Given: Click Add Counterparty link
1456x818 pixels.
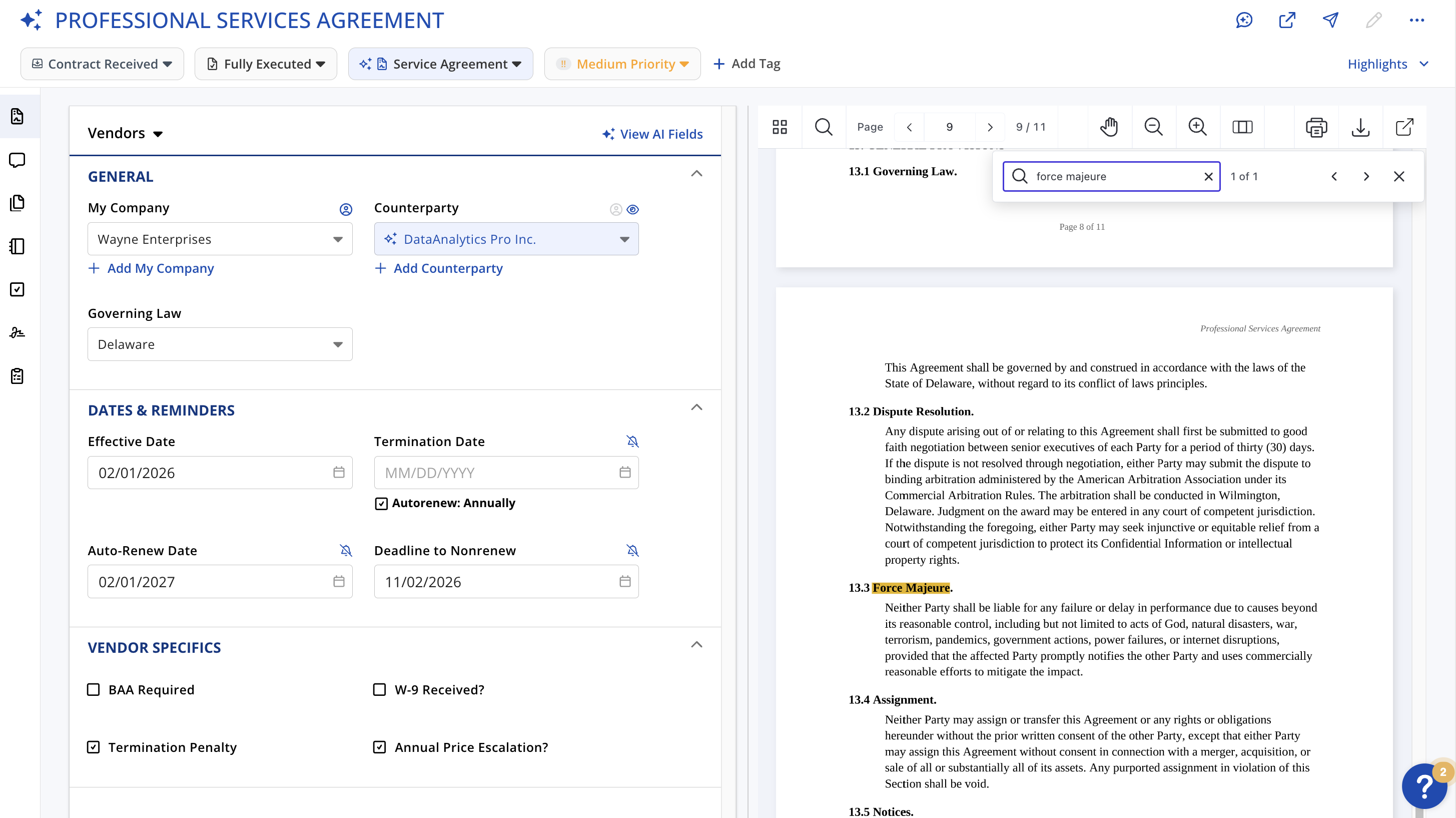Looking at the screenshot, I should [x=439, y=268].
